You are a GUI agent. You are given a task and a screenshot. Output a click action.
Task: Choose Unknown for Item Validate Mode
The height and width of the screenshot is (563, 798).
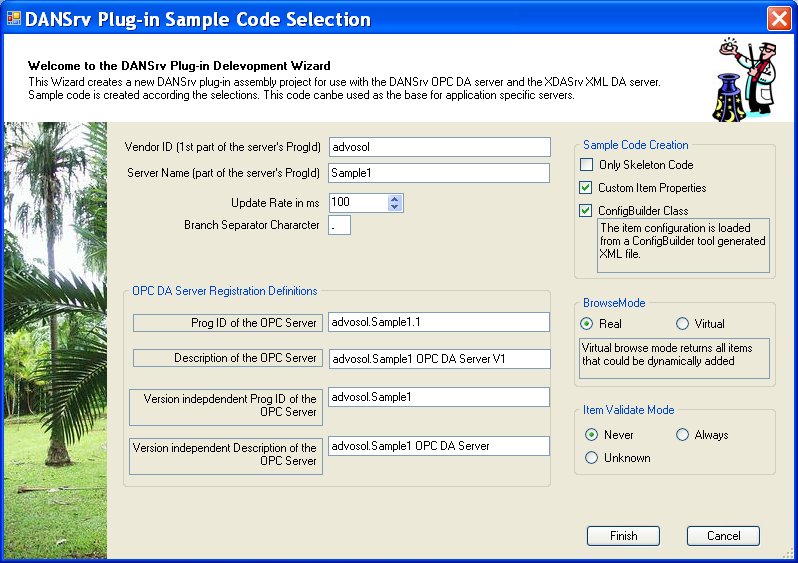[591, 457]
